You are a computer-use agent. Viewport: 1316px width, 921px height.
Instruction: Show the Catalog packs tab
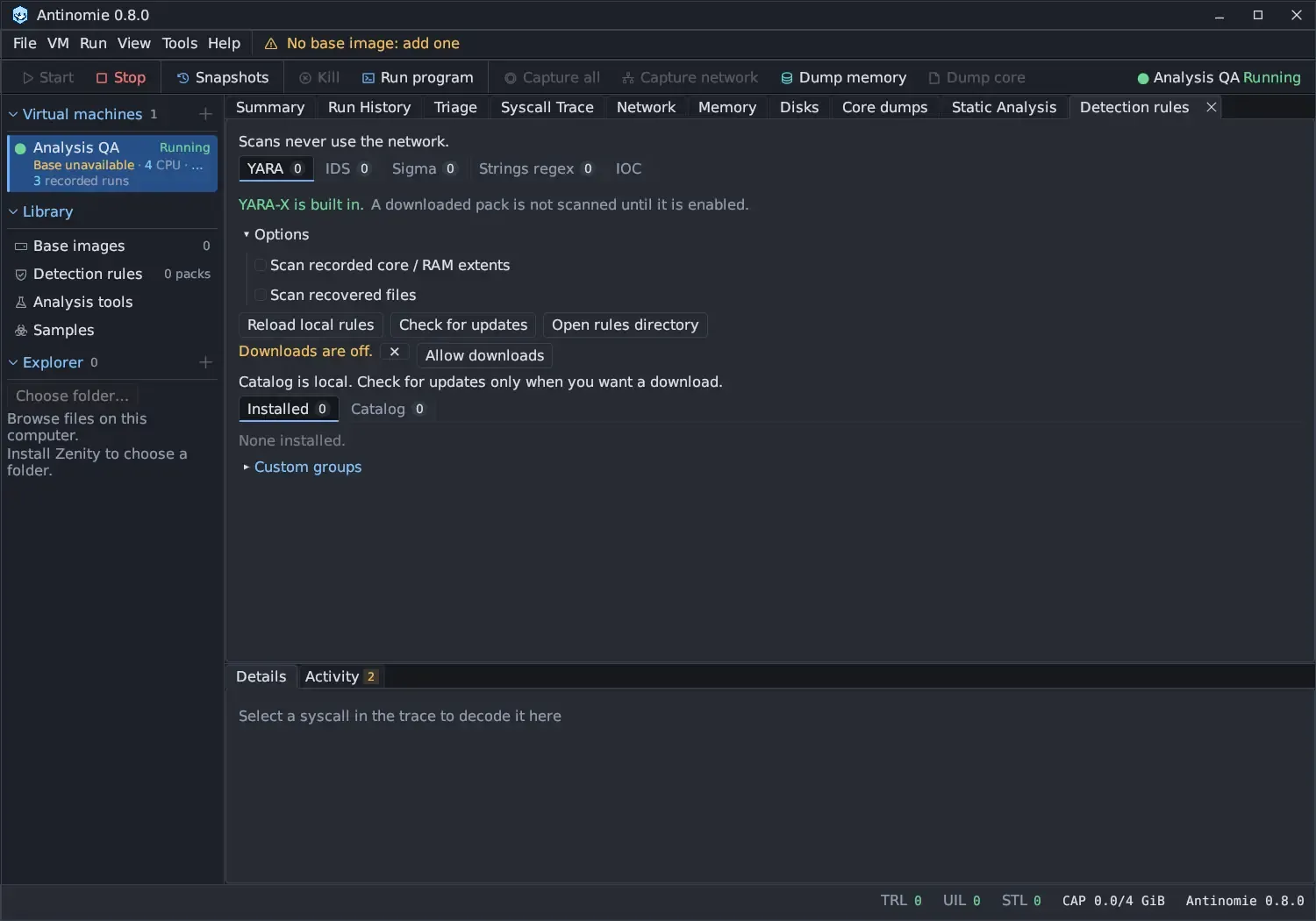(x=388, y=409)
